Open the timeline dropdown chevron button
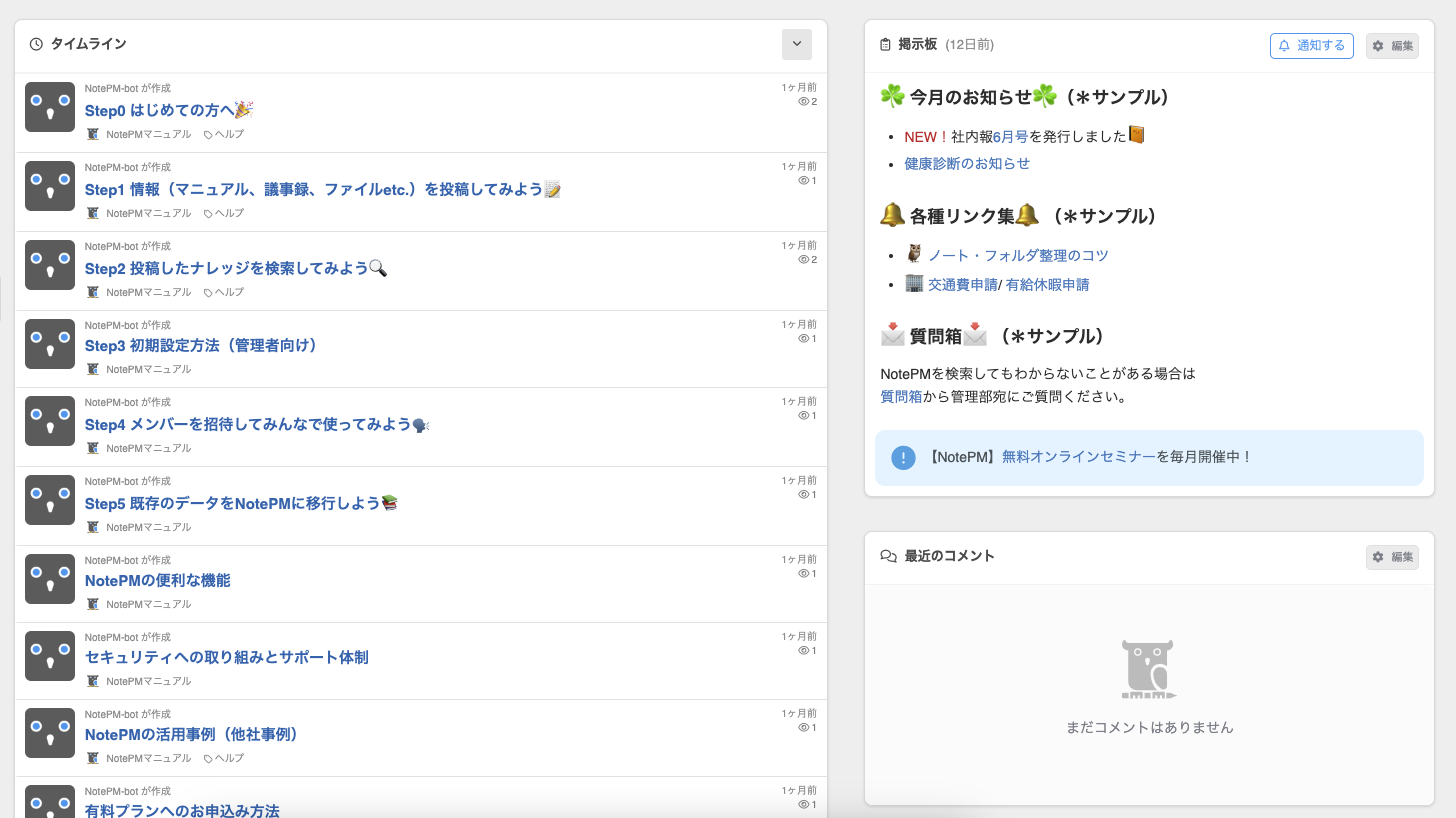This screenshot has width=1456, height=818. tap(797, 44)
